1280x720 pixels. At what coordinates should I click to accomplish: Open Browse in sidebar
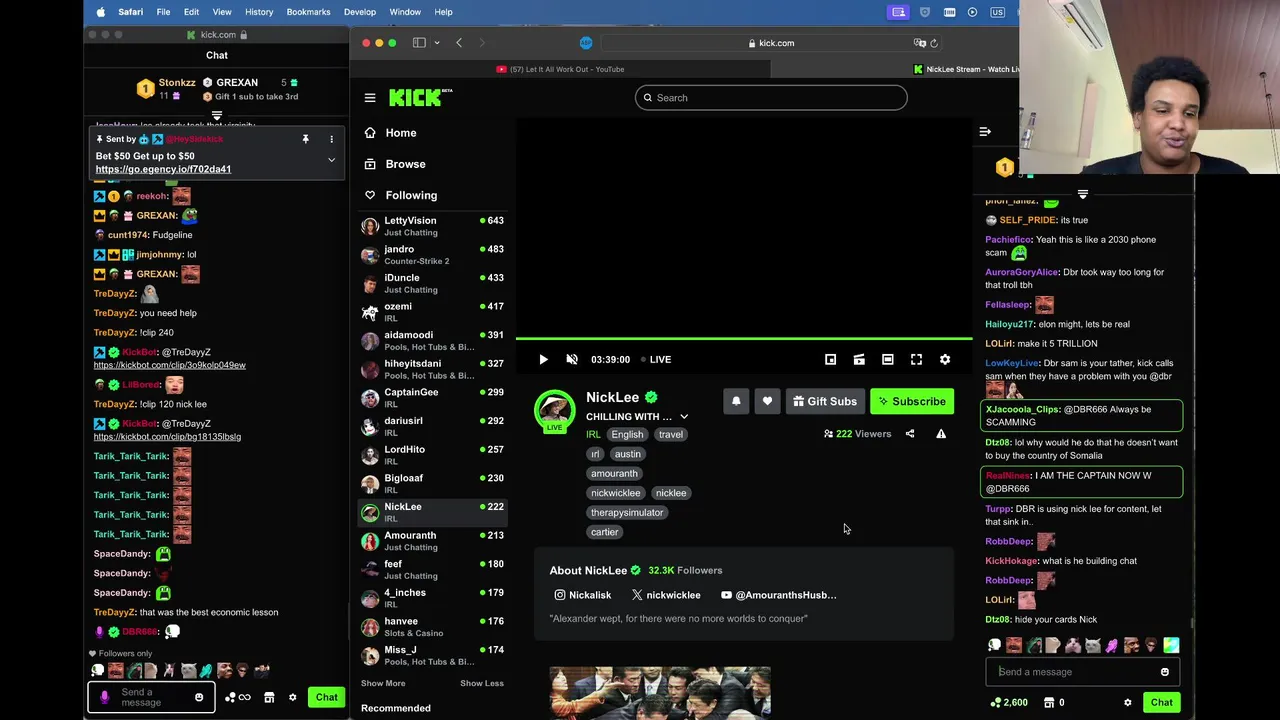(x=405, y=164)
